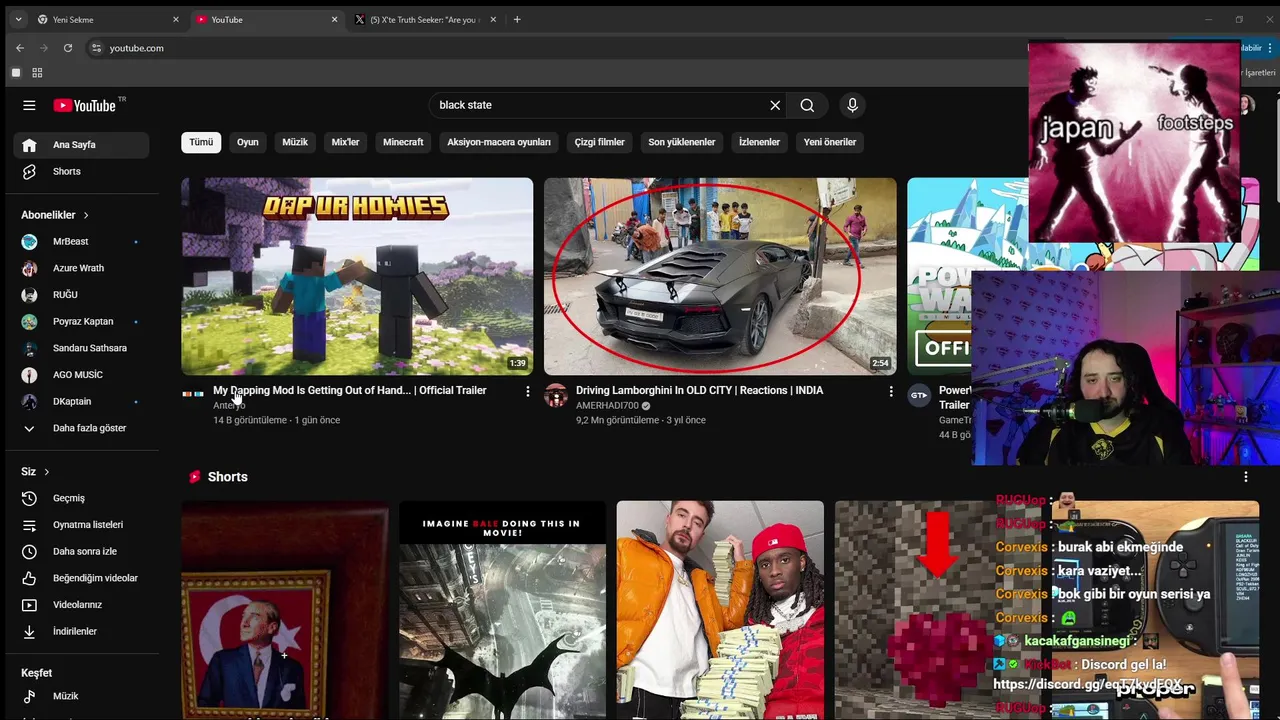Viewport: 1280px width, 720px height.
Task: Open Sandaru Sathsara channel subscription
Action: [x=81, y=348]
